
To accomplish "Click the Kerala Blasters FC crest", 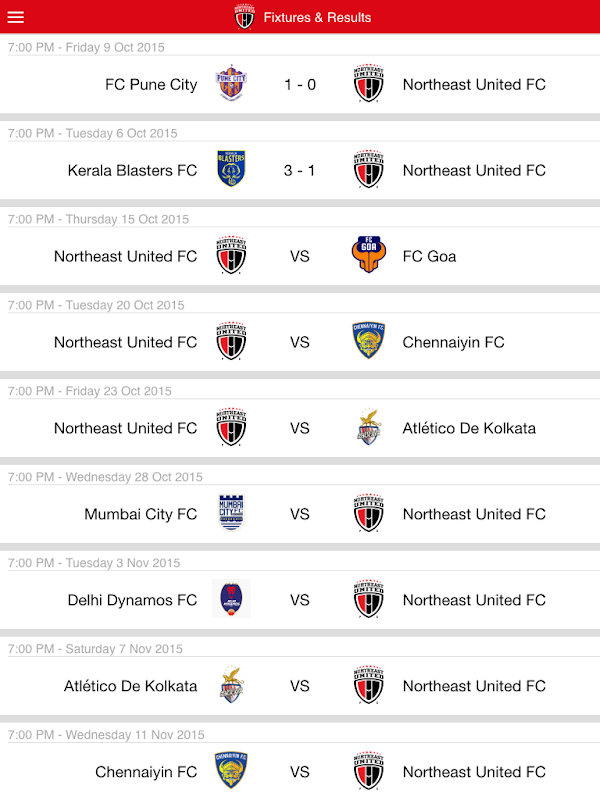I will click(232, 170).
